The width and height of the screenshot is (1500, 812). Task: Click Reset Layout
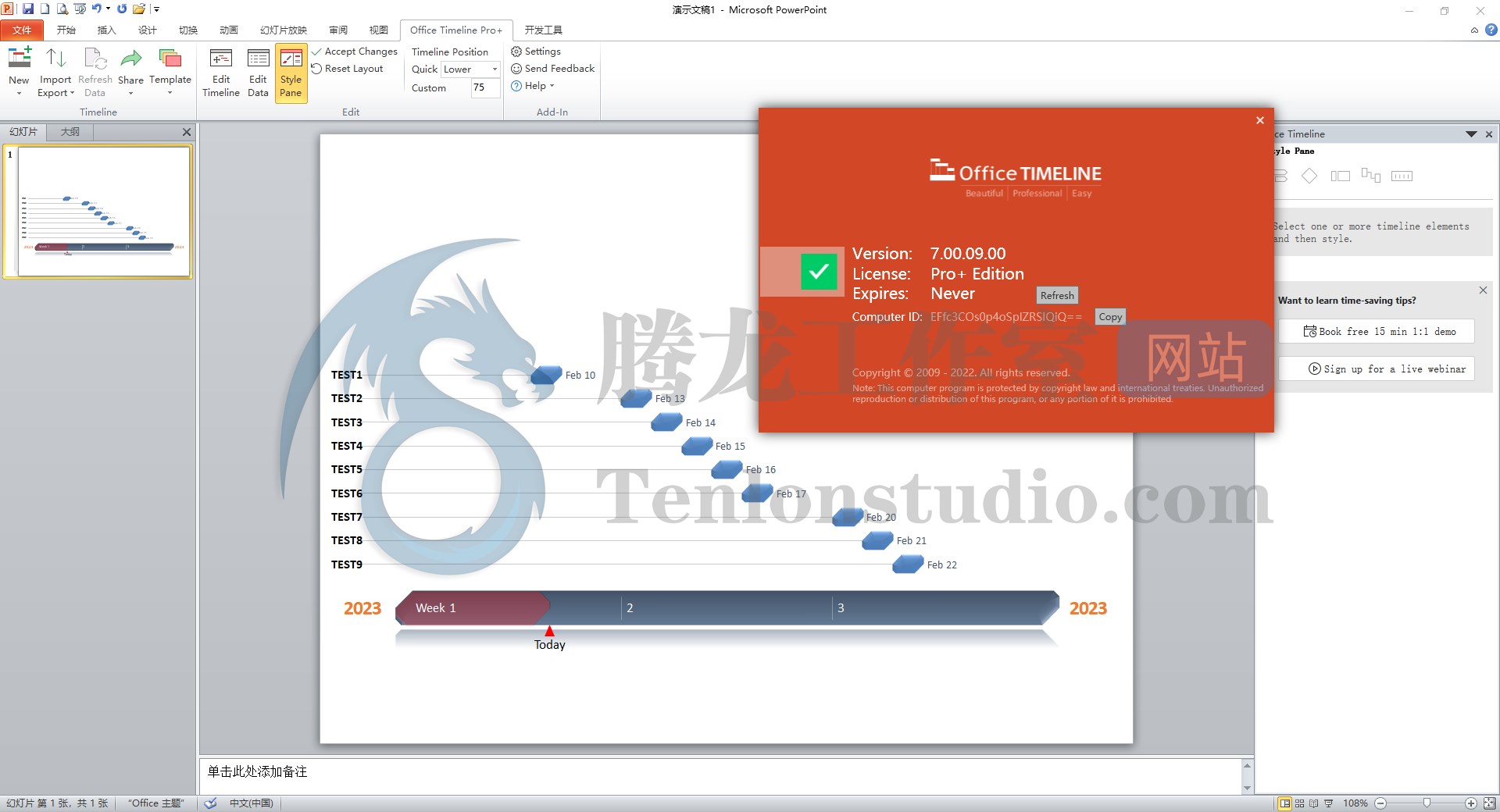[348, 69]
